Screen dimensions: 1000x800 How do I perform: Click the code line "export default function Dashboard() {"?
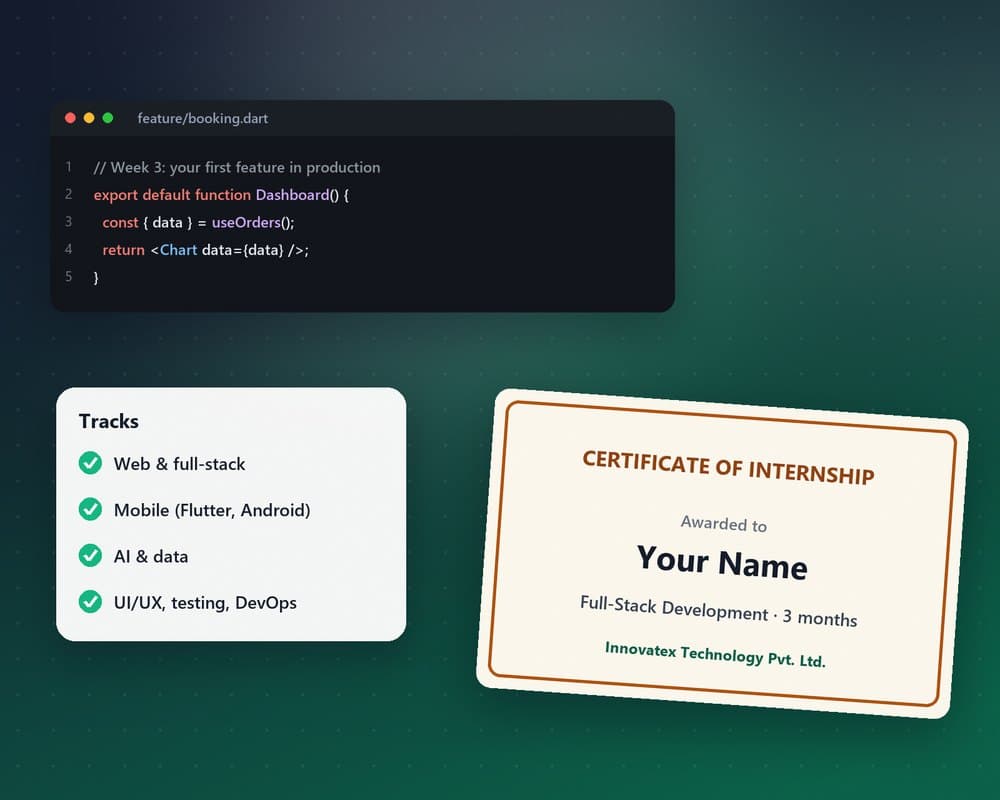(221, 195)
